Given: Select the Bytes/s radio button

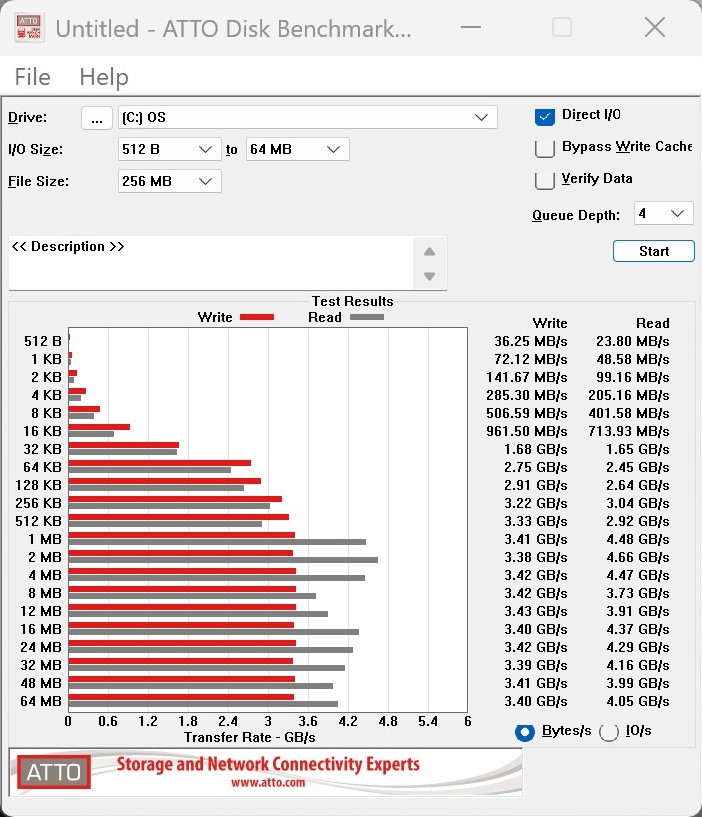Looking at the screenshot, I should point(525,732).
